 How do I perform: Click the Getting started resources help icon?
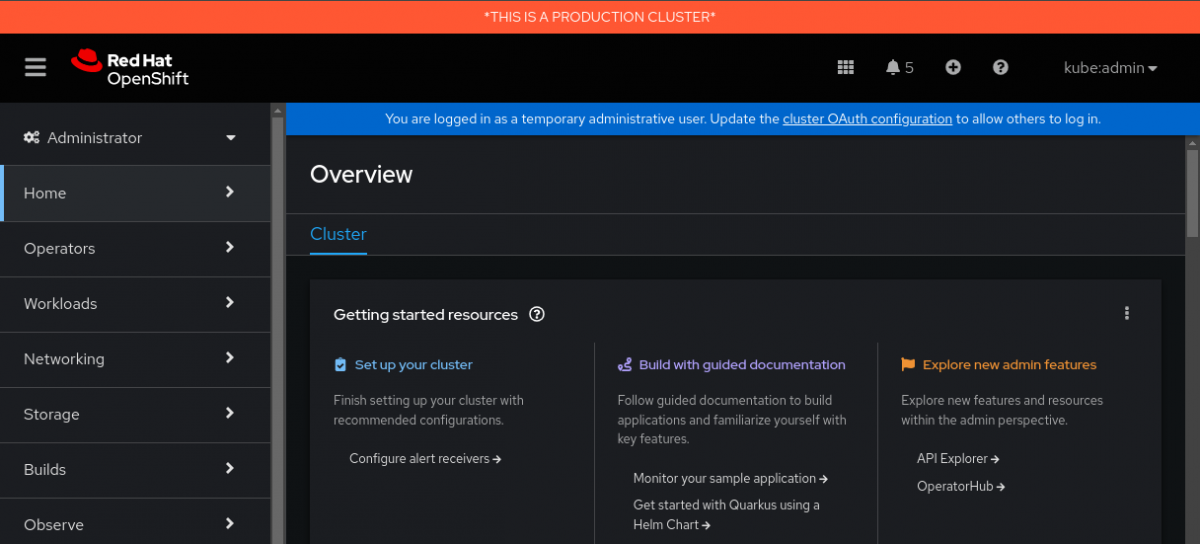(x=537, y=314)
